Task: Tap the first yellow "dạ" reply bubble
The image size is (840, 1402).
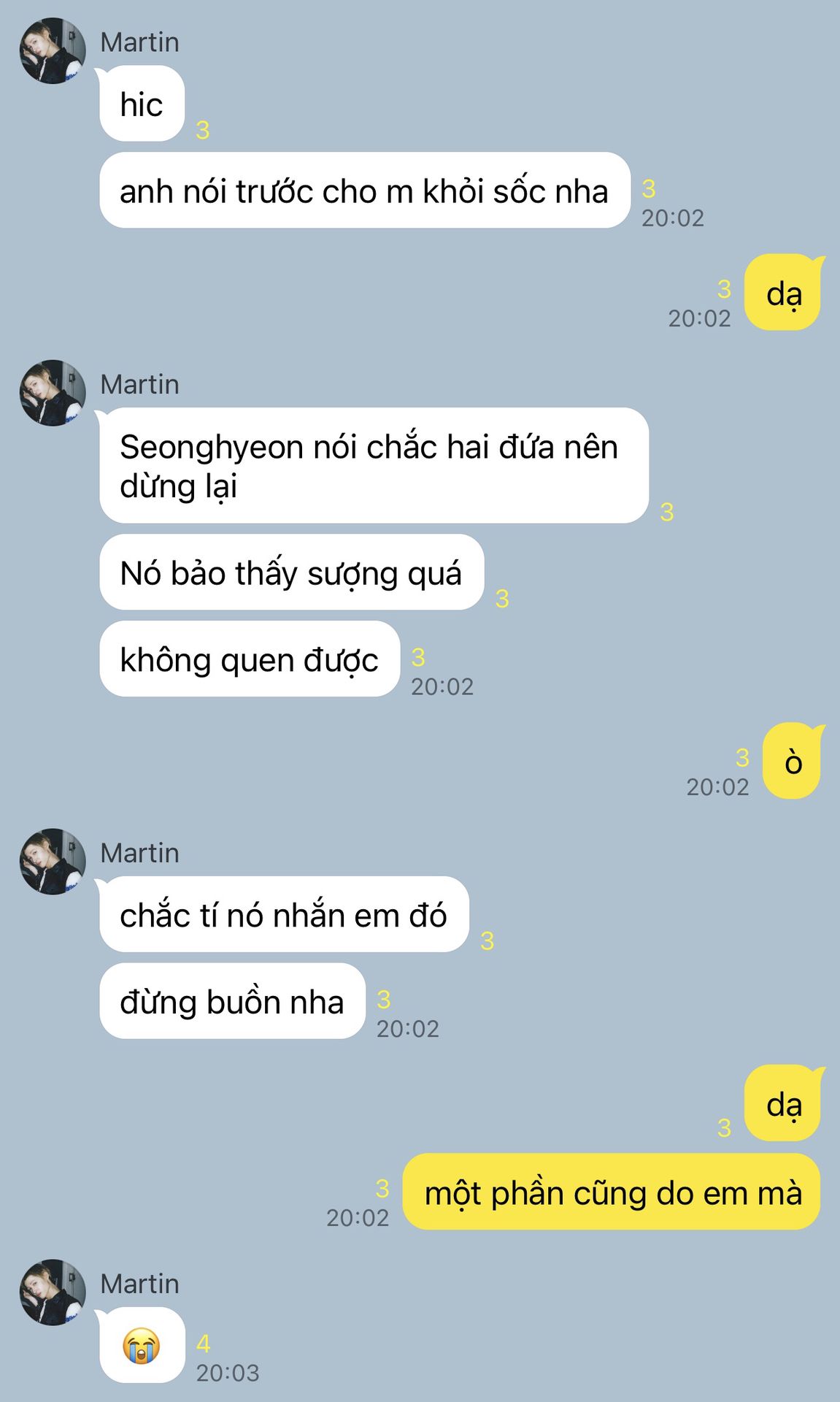Action: point(783,292)
